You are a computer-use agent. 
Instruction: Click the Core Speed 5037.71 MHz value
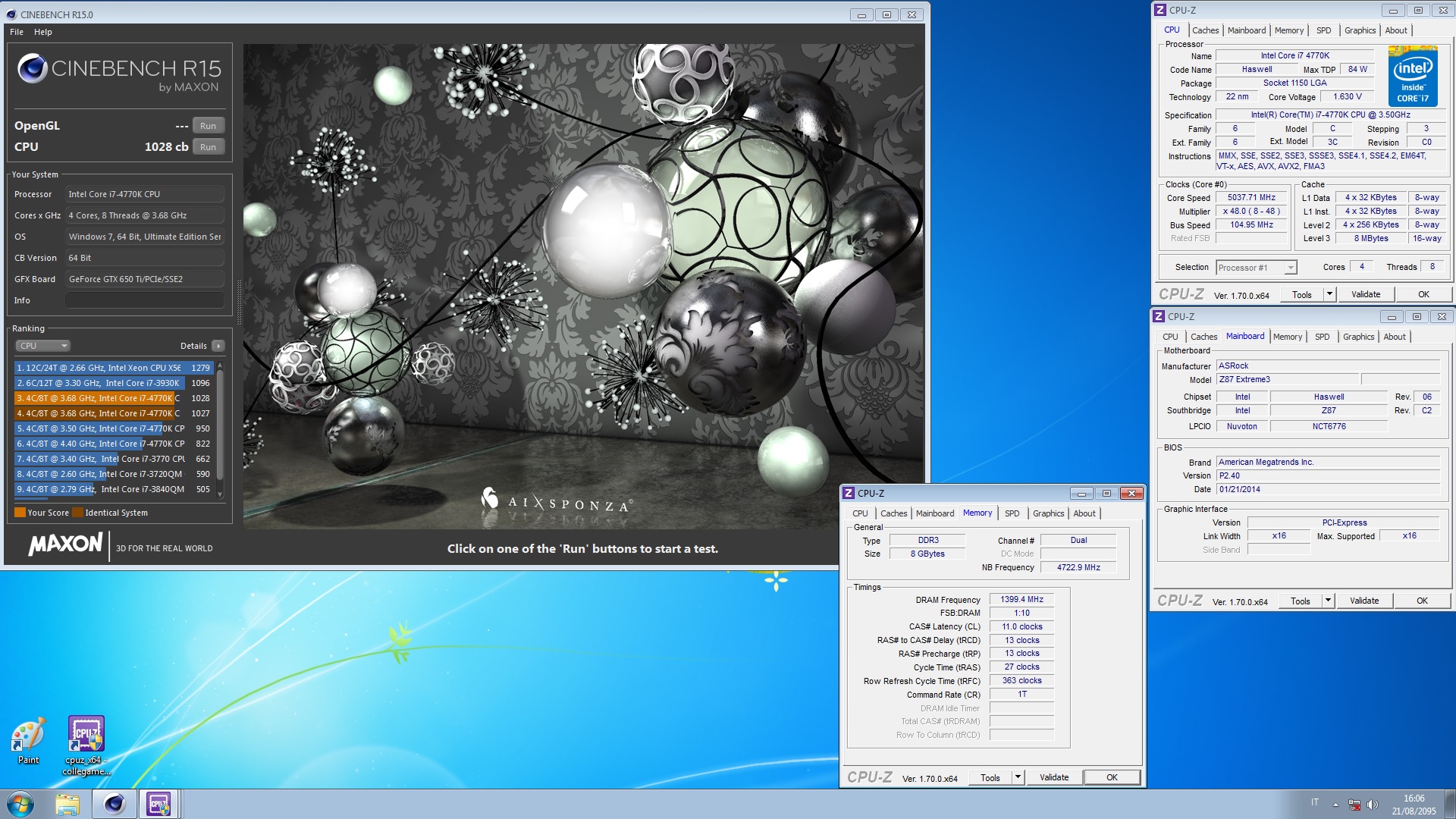tap(1251, 198)
